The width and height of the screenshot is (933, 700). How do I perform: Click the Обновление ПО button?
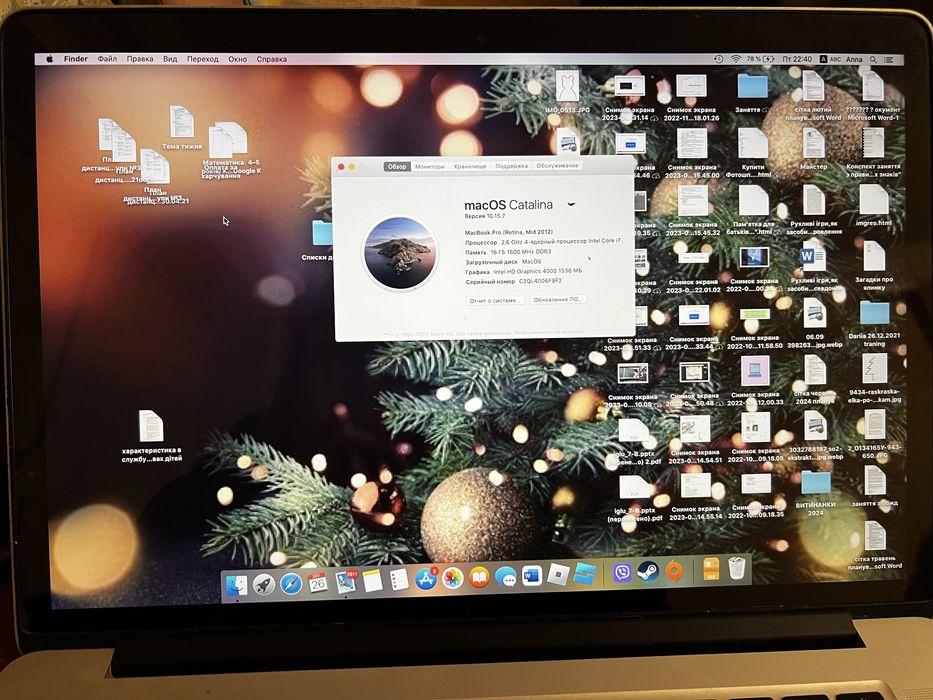(558, 299)
